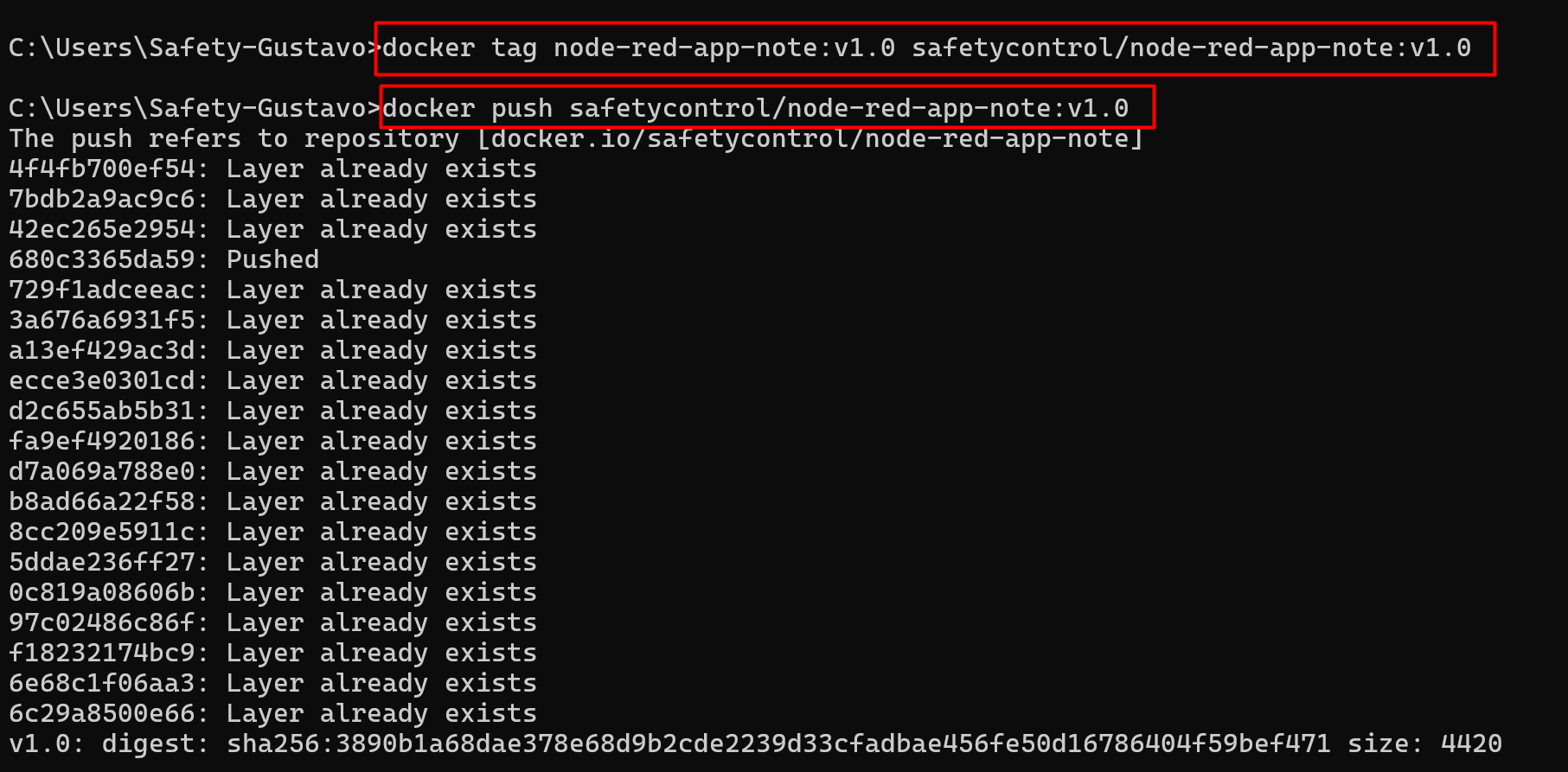Click the sha256 digest hash
The image size is (1568, 772).
click(778, 743)
